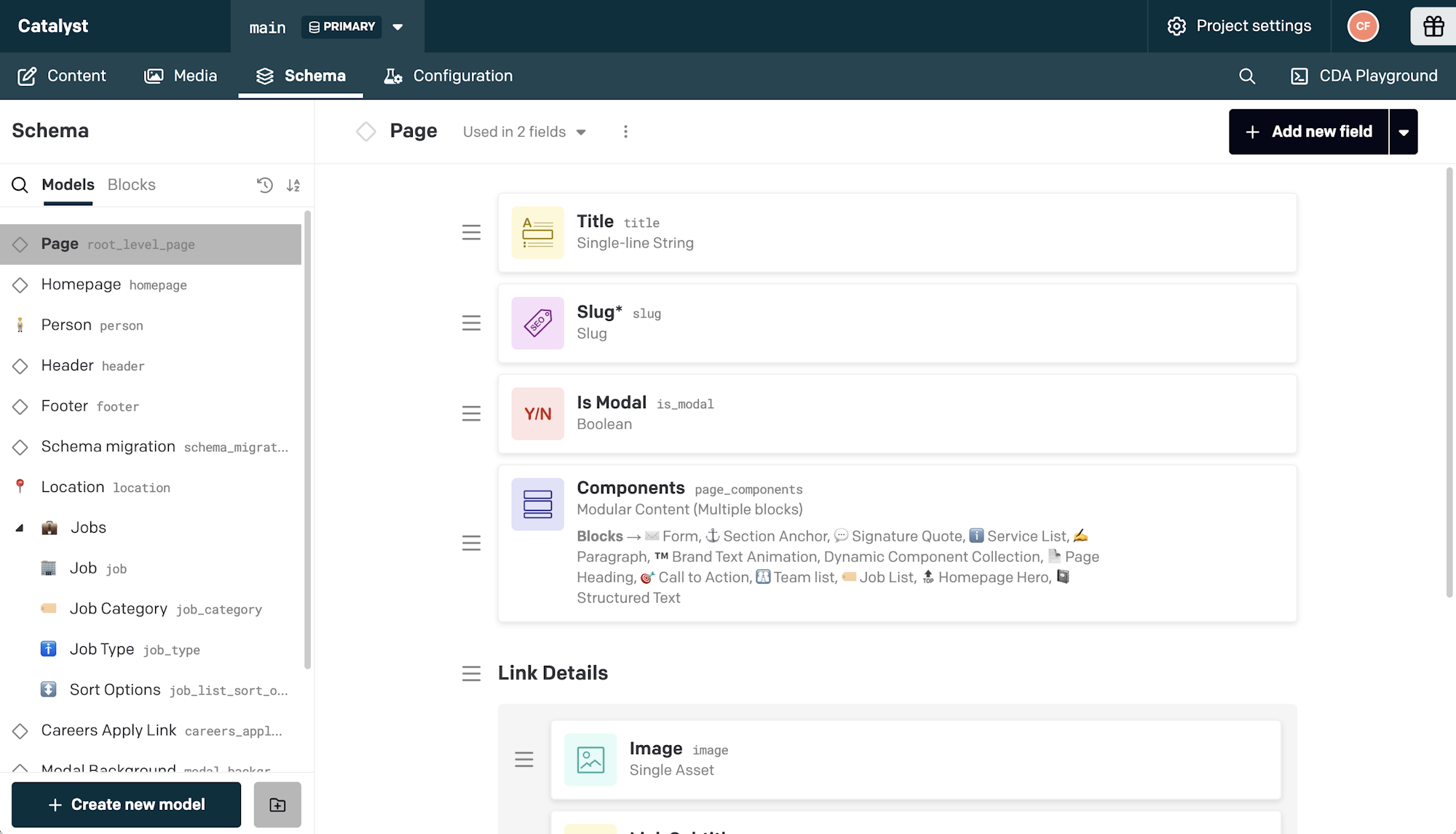This screenshot has height=834, width=1456.
Task: Click the gift box icon
Action: (1433, 26)
